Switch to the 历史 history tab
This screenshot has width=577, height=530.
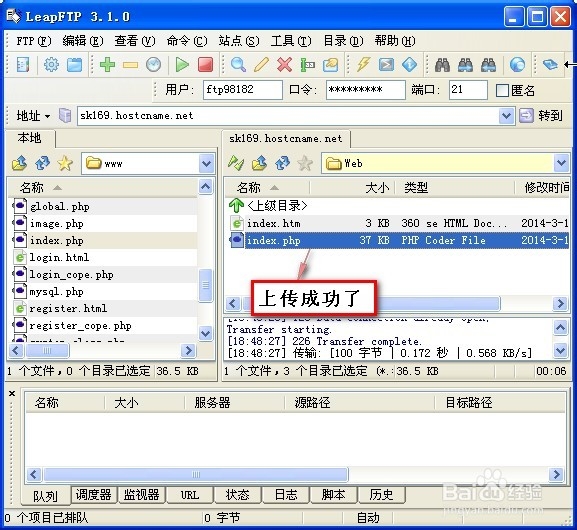point(381,495)
